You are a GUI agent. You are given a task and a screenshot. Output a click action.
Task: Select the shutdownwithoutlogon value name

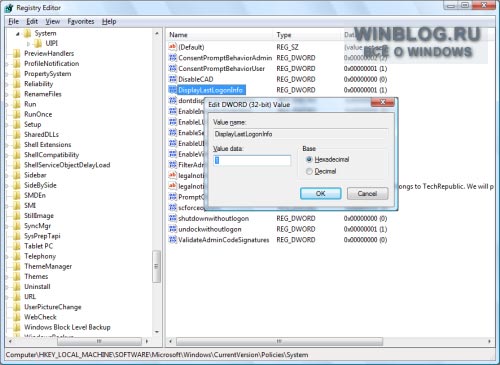(x=214, y=218)
